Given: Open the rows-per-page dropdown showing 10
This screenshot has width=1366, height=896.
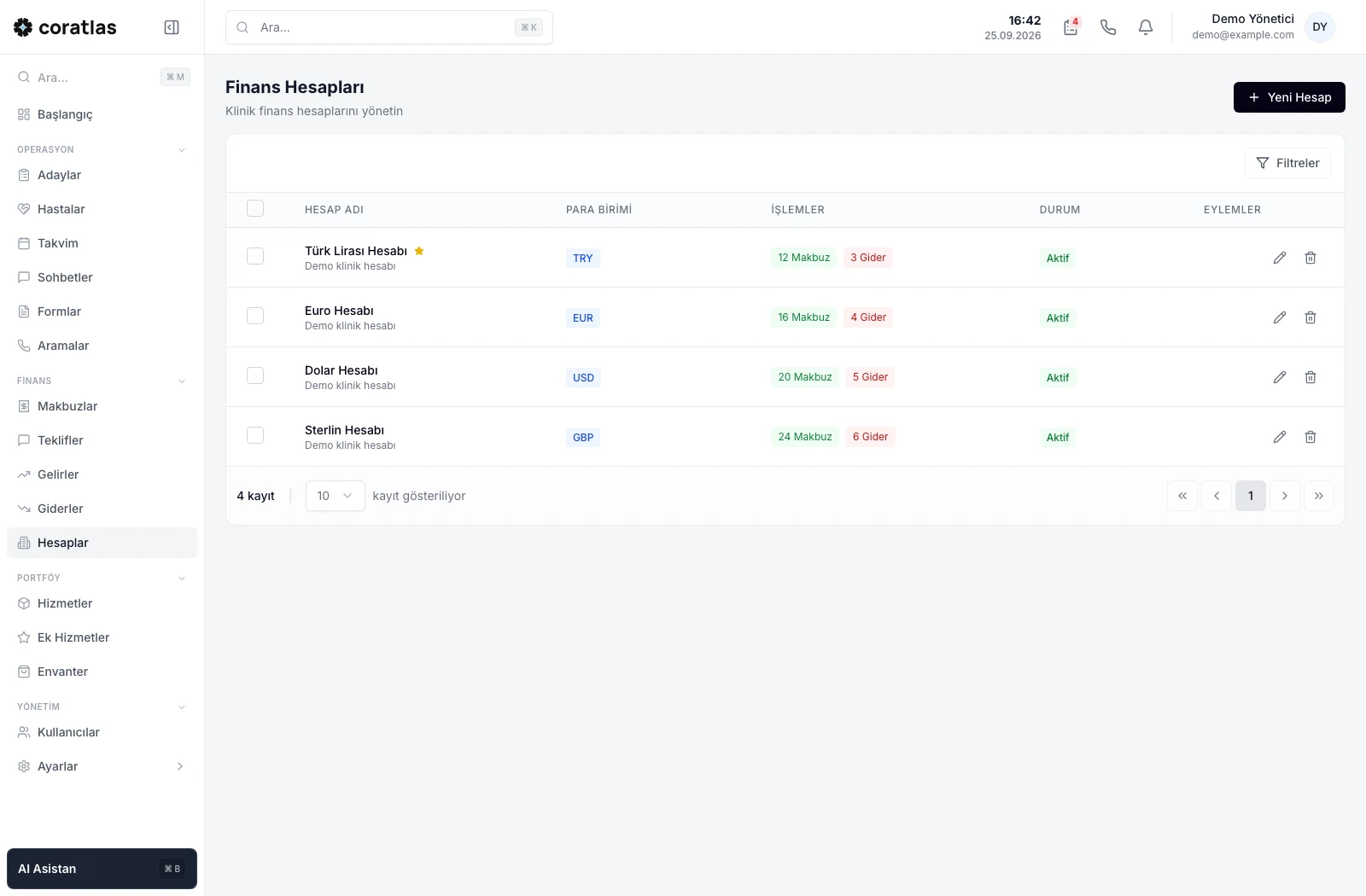Looking at the screenshot, I should pyautogui.click(x=336, y=496).
